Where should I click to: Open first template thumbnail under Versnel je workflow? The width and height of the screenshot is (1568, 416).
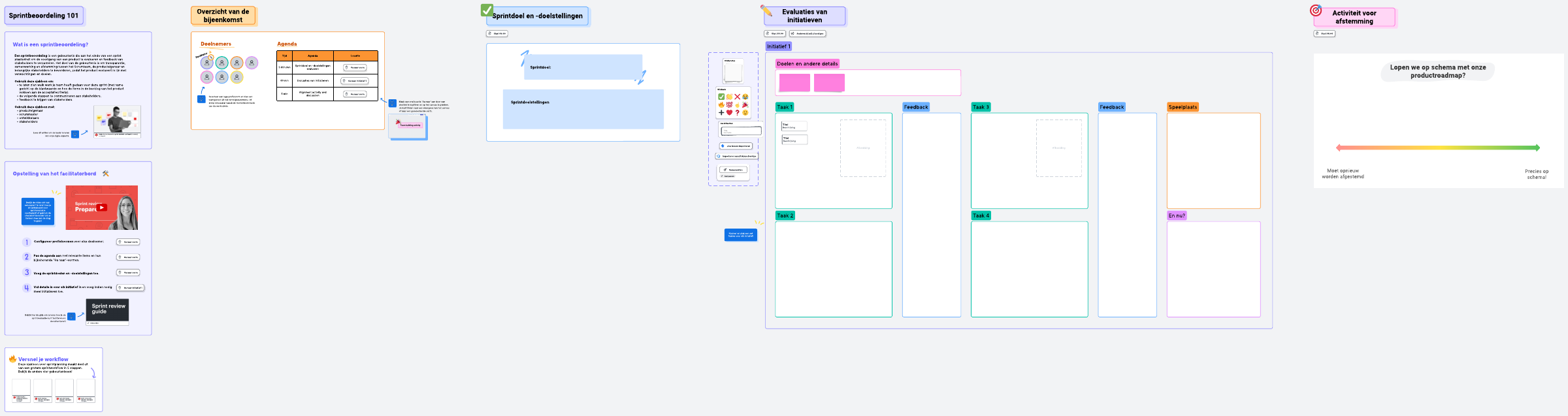(22, 391)
